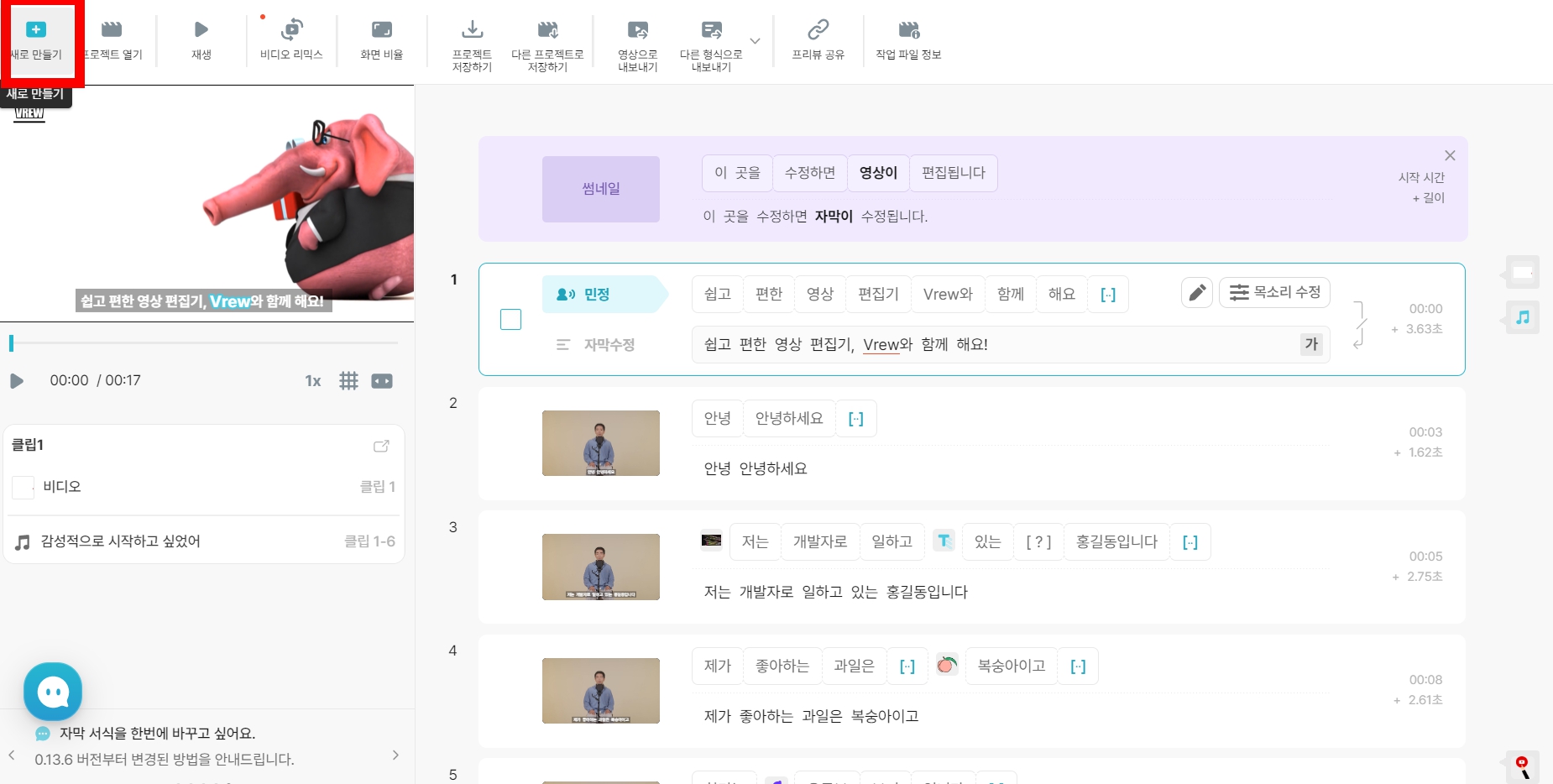The image size is (1553, 784).
Task: Save with 프로젝트 저장하기 icon
Action: pyautogui.click(x=473, y=30)
